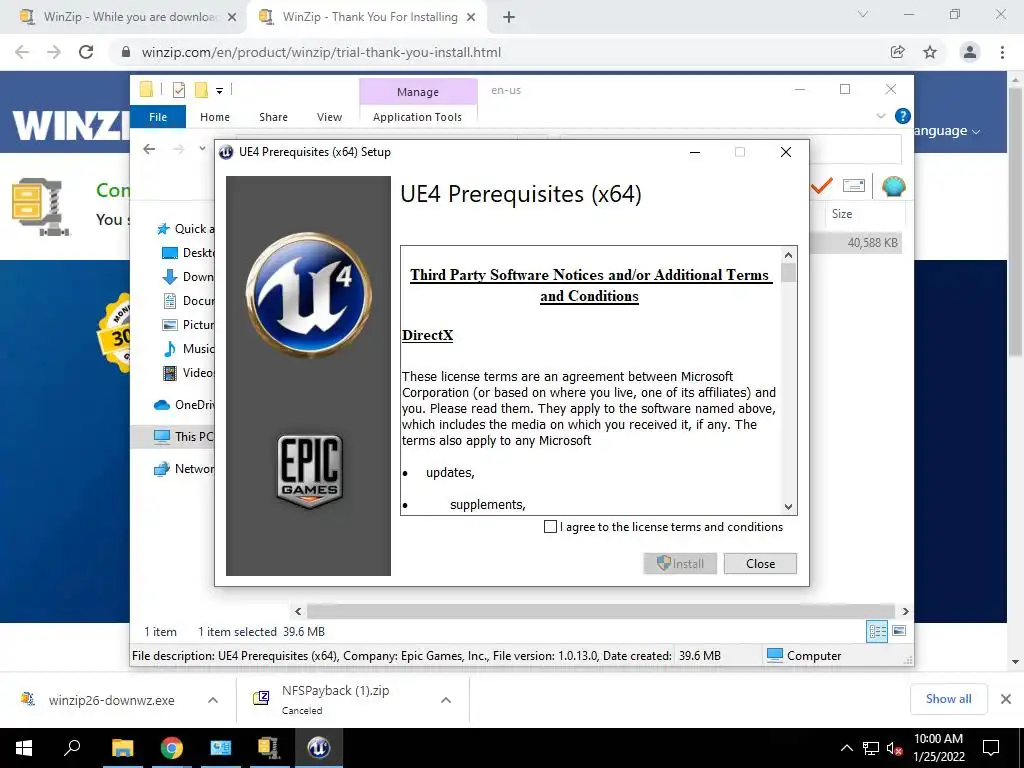Screen dimensions: 1024x768
Task: Click the UE4 setup taskbar icon
Action: tap(319, 748)
